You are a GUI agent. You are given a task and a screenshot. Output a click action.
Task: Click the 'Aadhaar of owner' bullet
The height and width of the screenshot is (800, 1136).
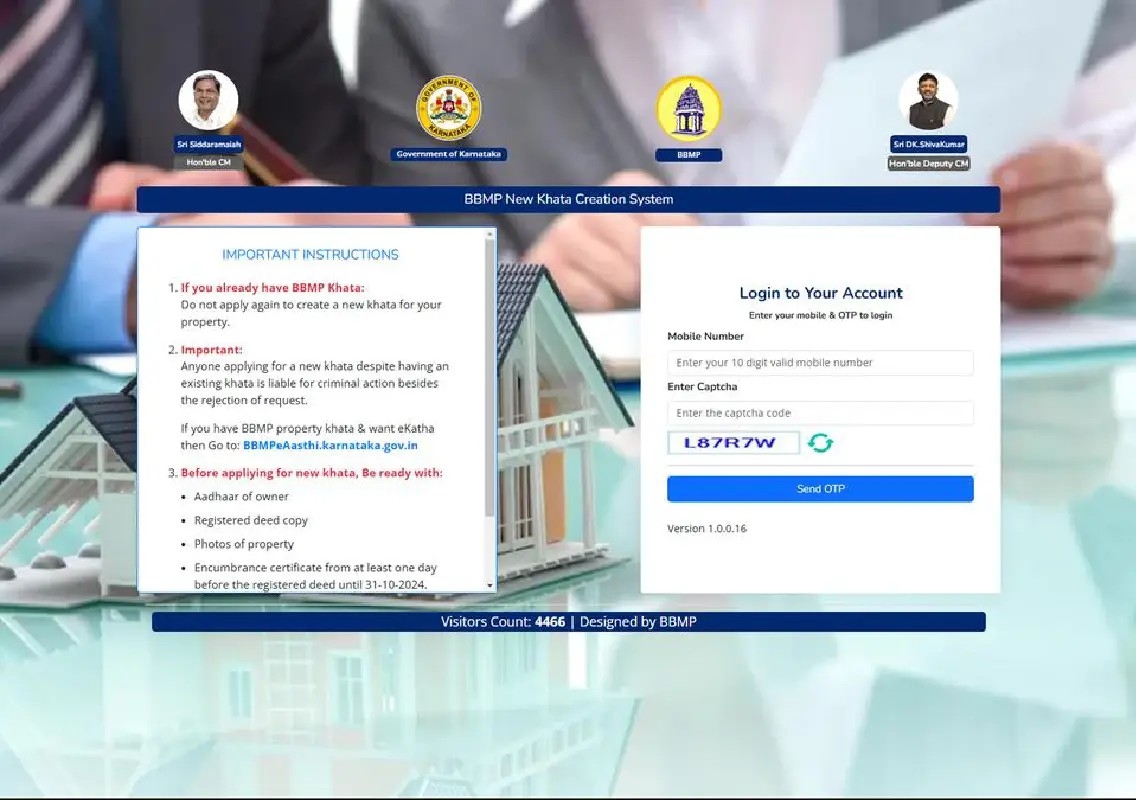[x=241, y=496]
